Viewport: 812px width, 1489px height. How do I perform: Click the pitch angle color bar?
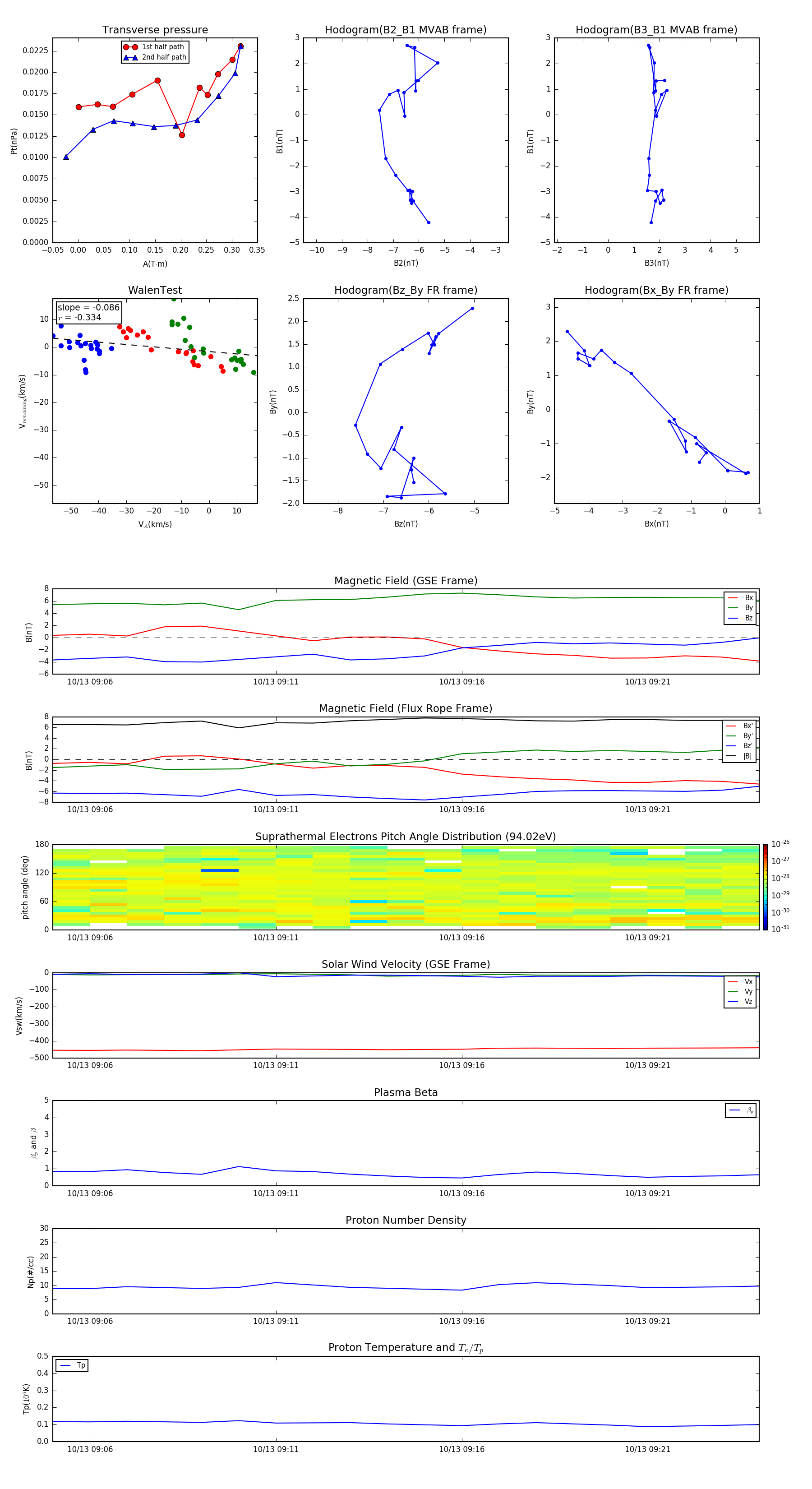click(x=765, y=887)
